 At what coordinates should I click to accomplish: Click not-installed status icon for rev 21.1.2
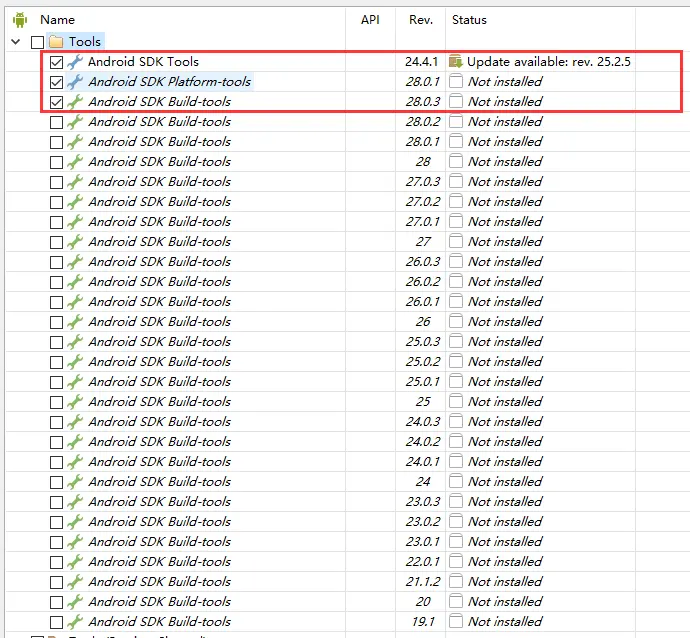(456, 582)
